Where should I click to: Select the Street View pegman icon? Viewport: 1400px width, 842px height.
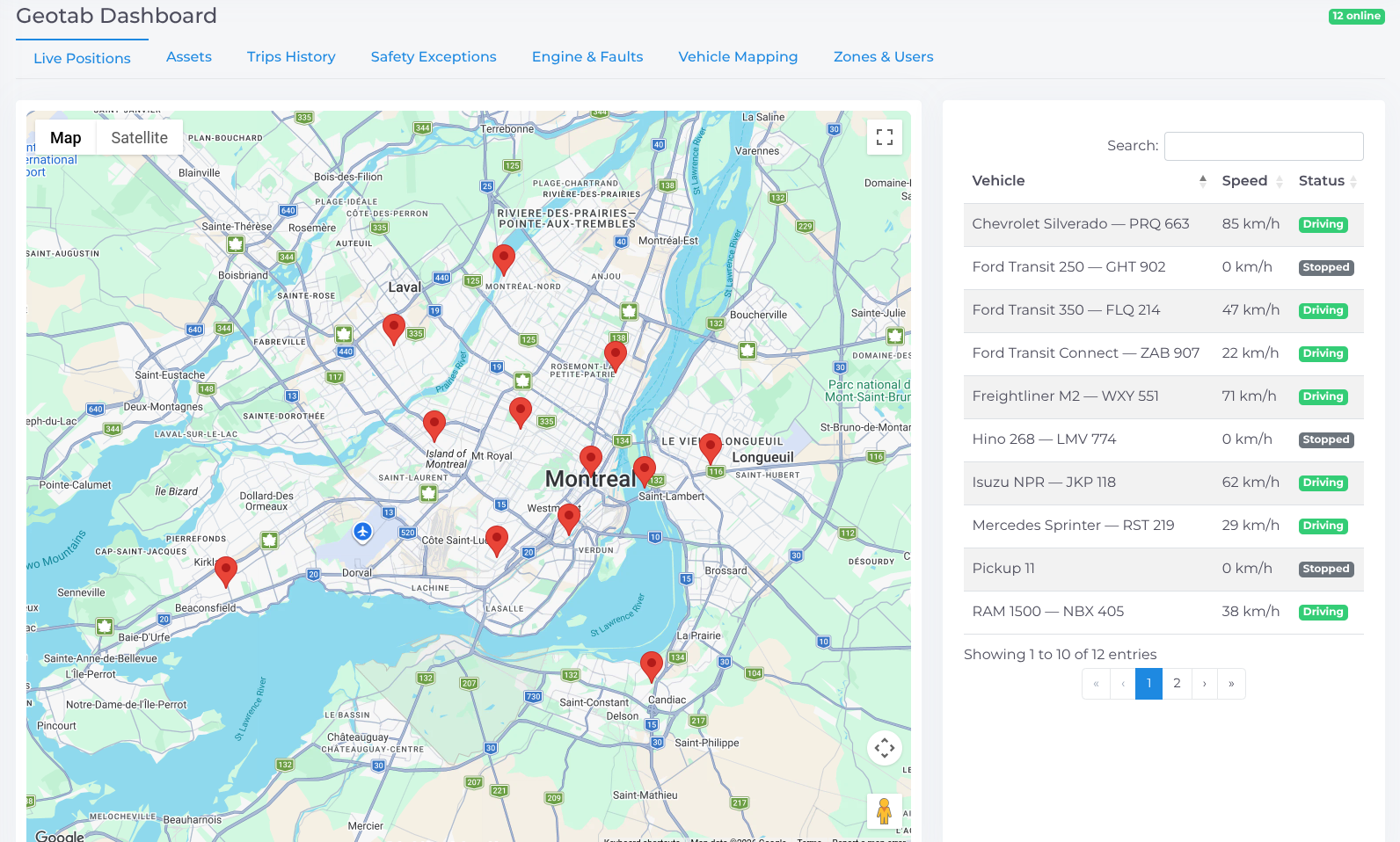point(885,810)
